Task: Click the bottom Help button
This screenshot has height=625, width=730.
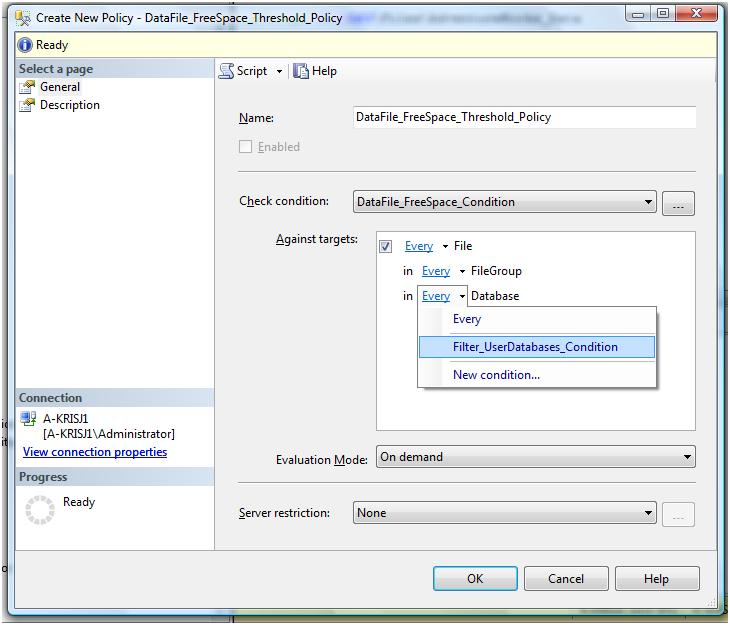Action: pyautogui.click(x=657, y=579)
